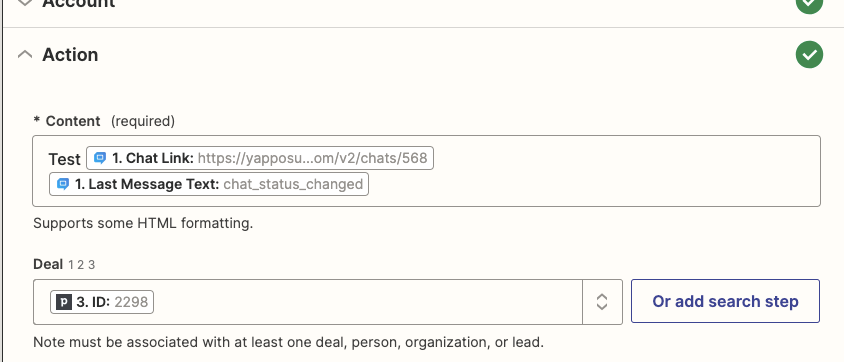The width and height of the screenshot is (844, 362).
Task: Select the 3. ID 2298 pill
Action: coord(102,302)
